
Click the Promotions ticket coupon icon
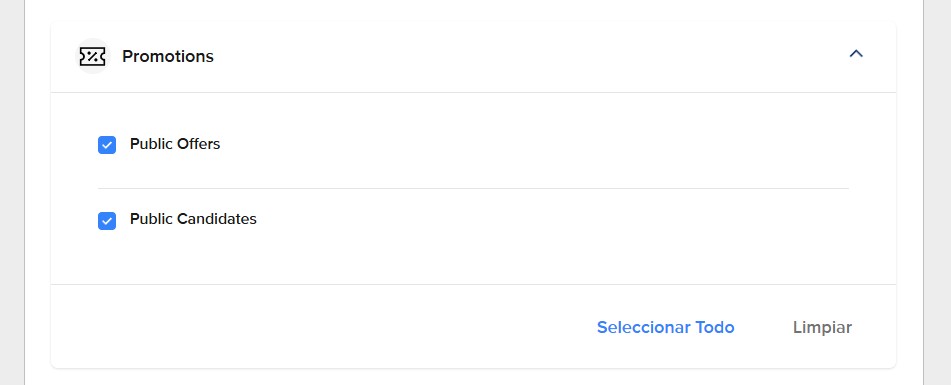pyautogui.click(x=92, y=56)
